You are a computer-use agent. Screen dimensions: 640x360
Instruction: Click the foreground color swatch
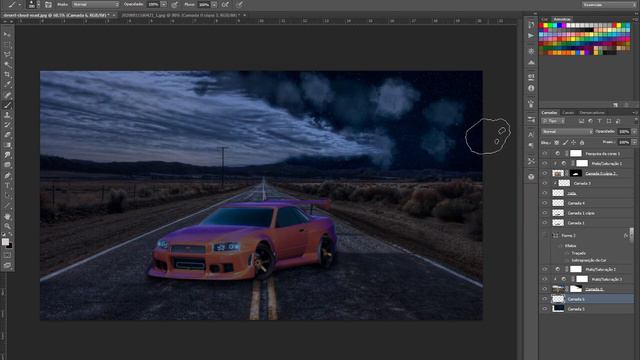coord(5,242)
